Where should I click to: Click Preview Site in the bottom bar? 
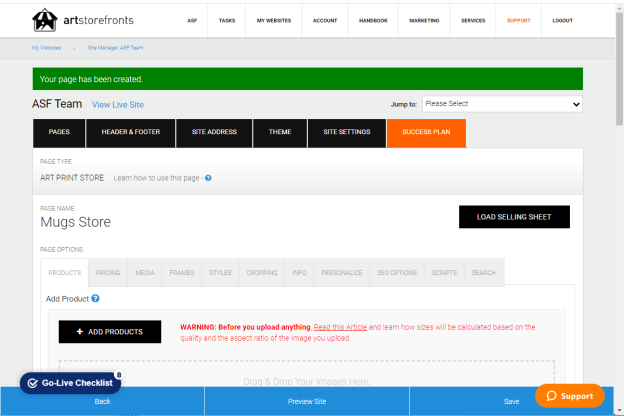(x=307, y=401)
